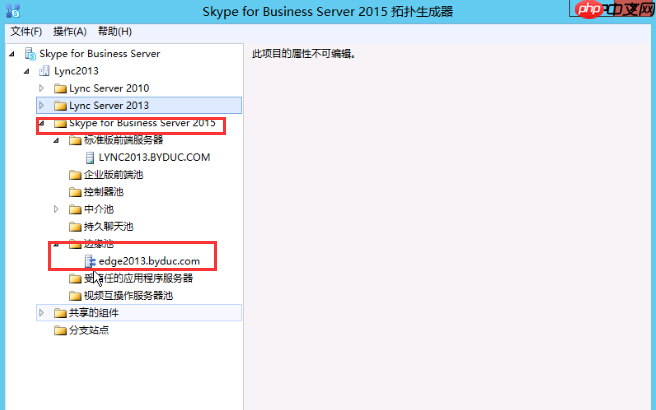The height and width of the screenshot is (410, 656).
Task: Click the 分支站点 folder icon
Action: [x=60, y=331]
